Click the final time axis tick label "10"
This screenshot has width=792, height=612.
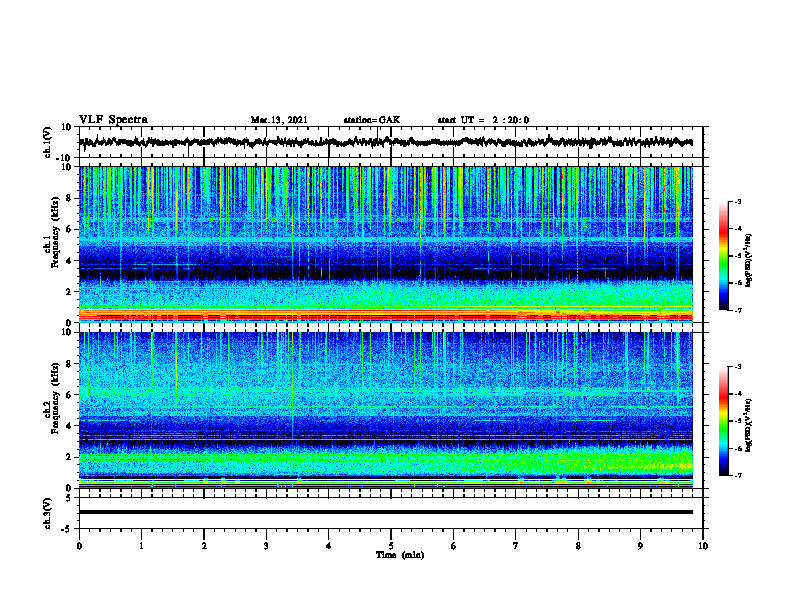tap(703, 546)
